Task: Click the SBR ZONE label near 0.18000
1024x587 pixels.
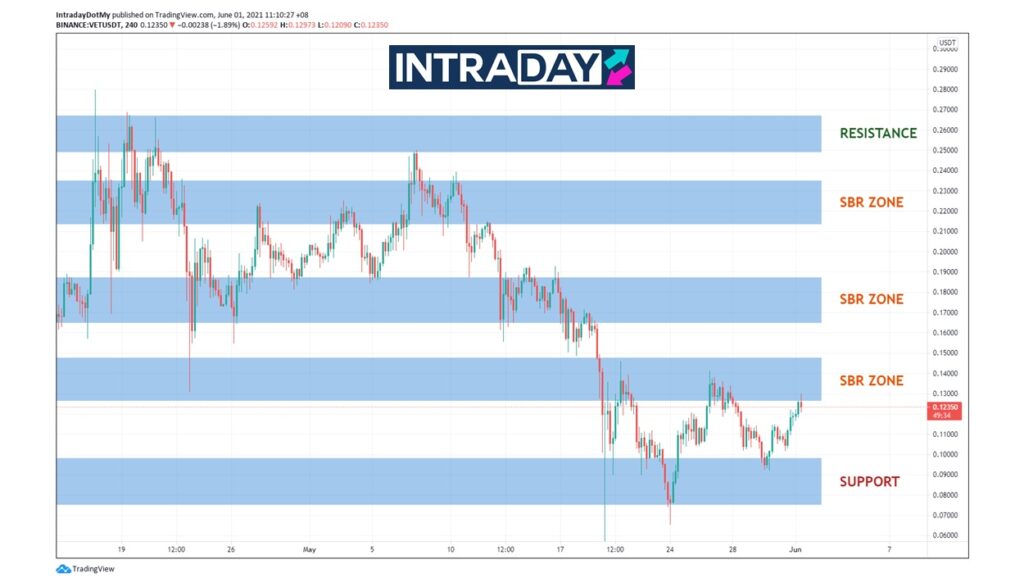Action: pos(871,299)
